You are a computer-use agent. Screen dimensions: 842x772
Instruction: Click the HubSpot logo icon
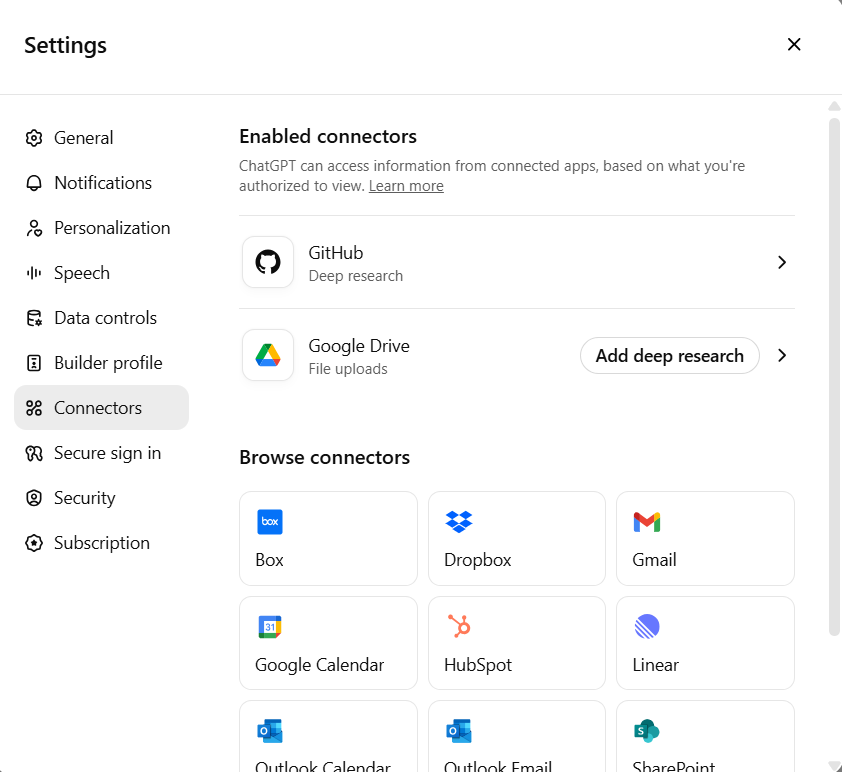click(x=459, y=626)
